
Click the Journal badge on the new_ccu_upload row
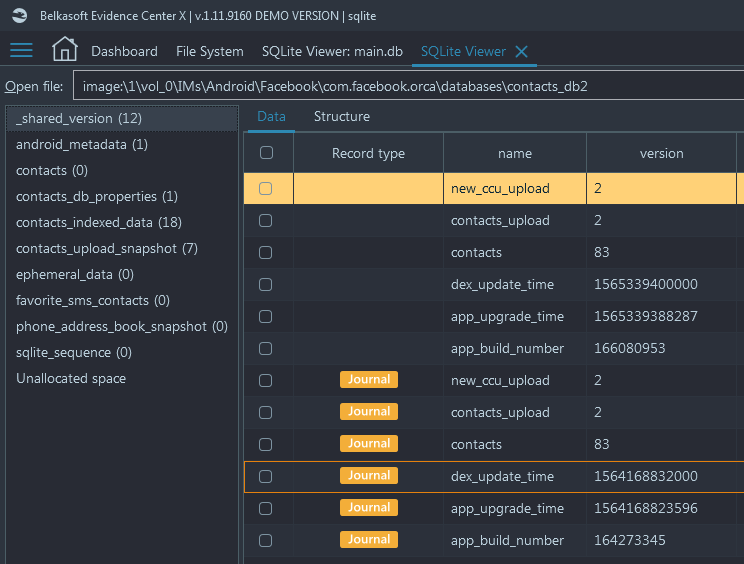[x=369, y=379]
